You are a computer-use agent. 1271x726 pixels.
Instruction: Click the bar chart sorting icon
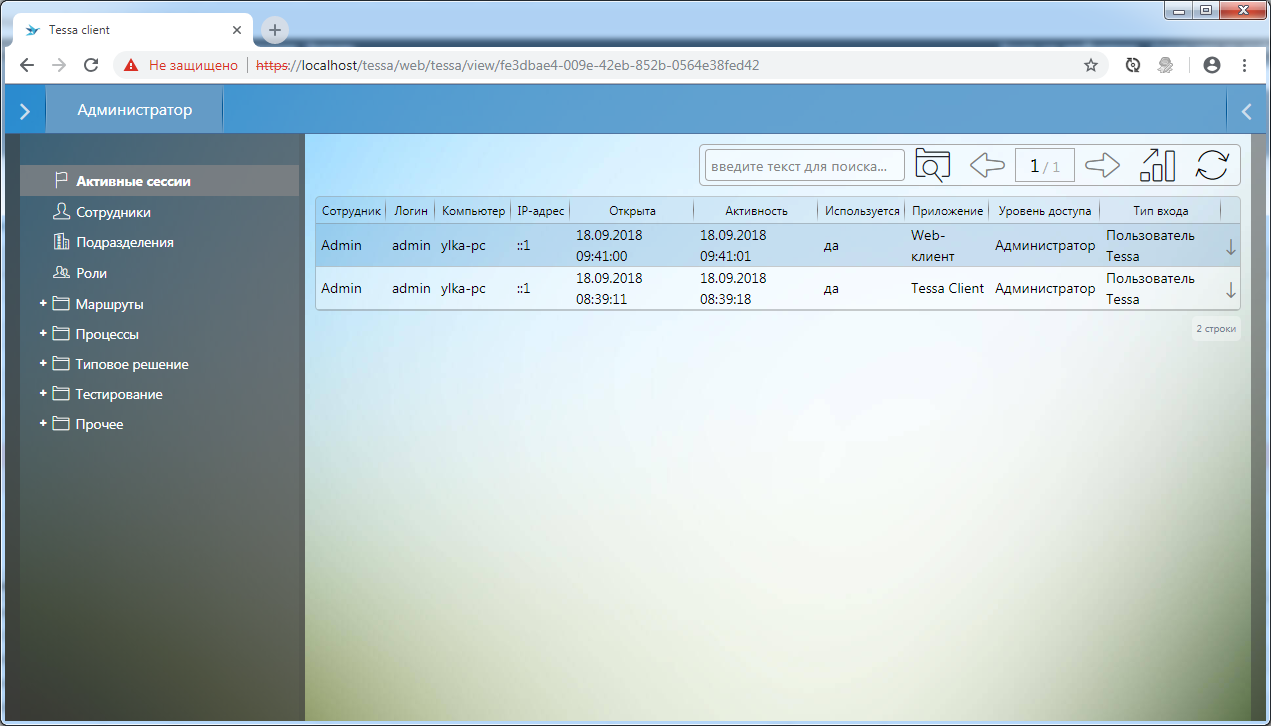[1157, 165]
